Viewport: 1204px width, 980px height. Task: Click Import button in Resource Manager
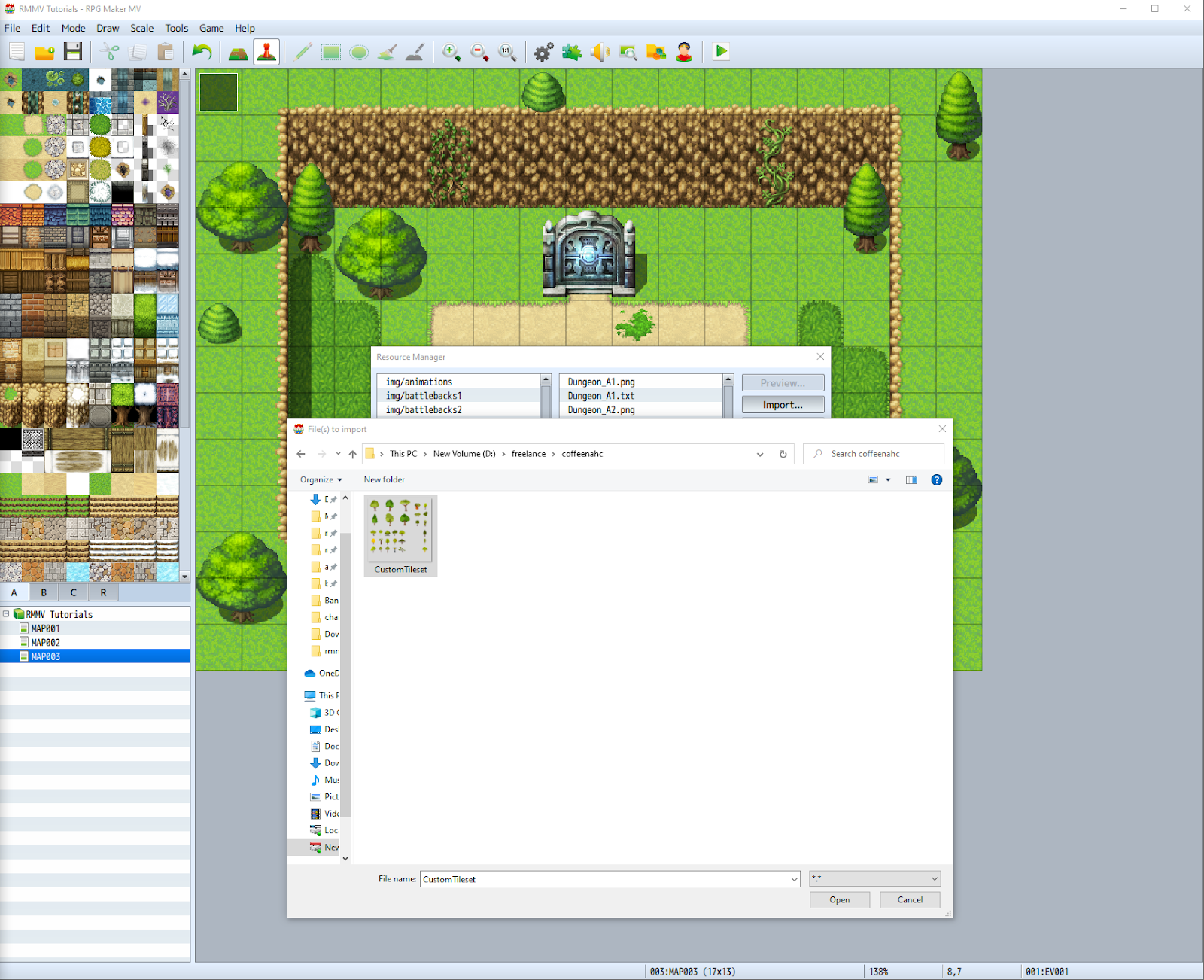click(x=783, y=404)
